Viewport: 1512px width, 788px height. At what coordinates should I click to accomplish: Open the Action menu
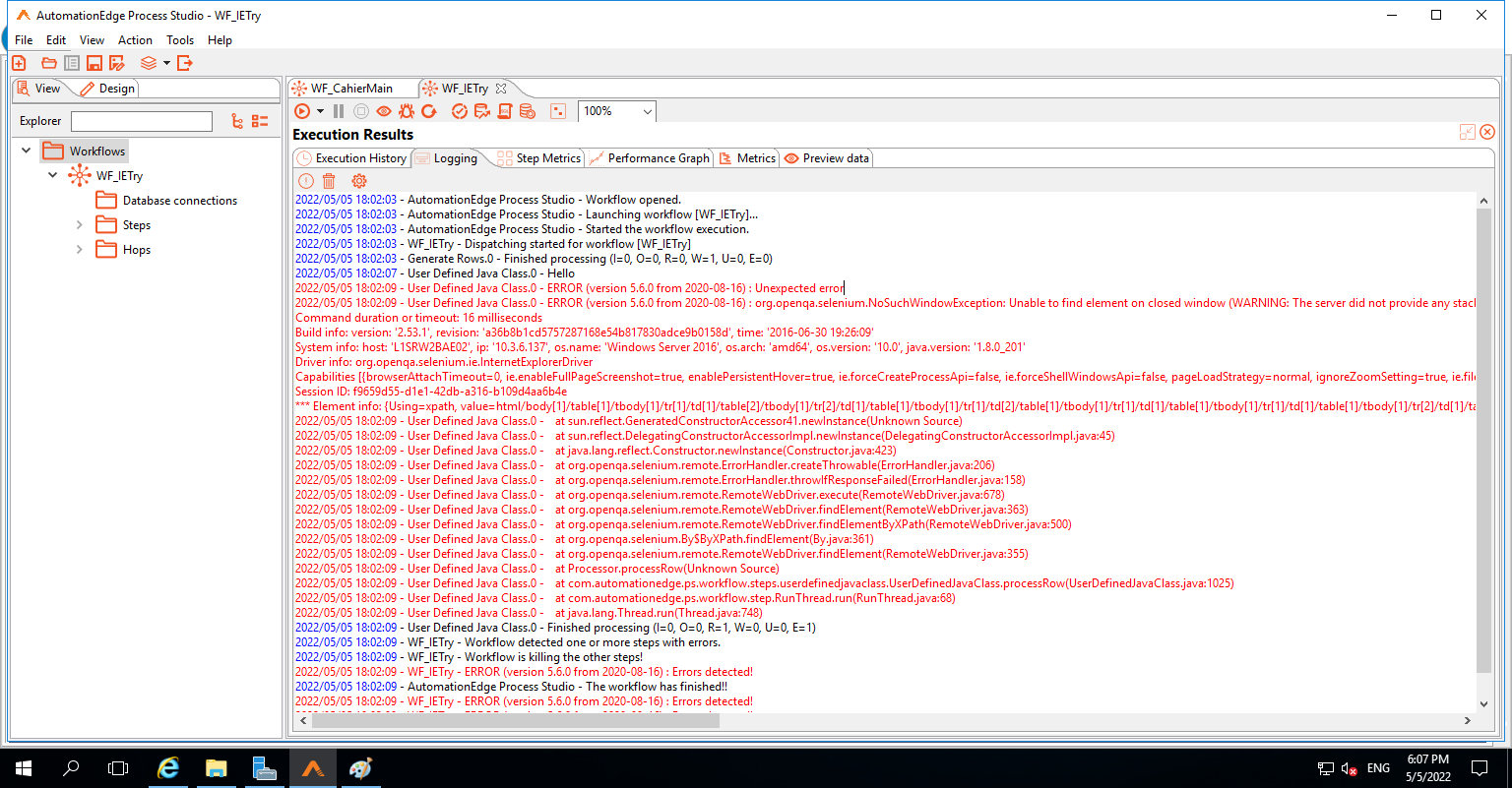(136, 40)
